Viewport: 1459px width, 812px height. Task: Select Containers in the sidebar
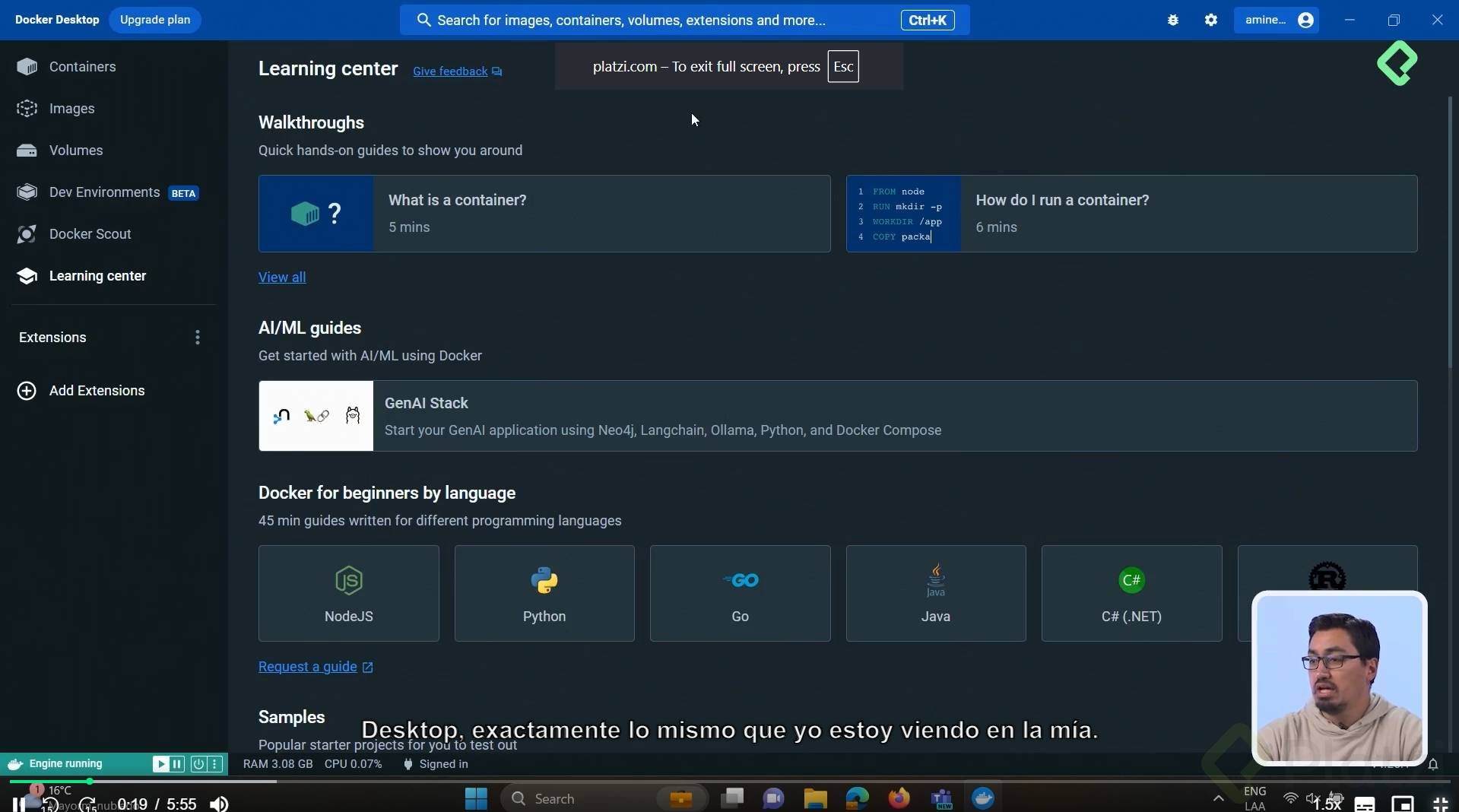pos(114,67)
